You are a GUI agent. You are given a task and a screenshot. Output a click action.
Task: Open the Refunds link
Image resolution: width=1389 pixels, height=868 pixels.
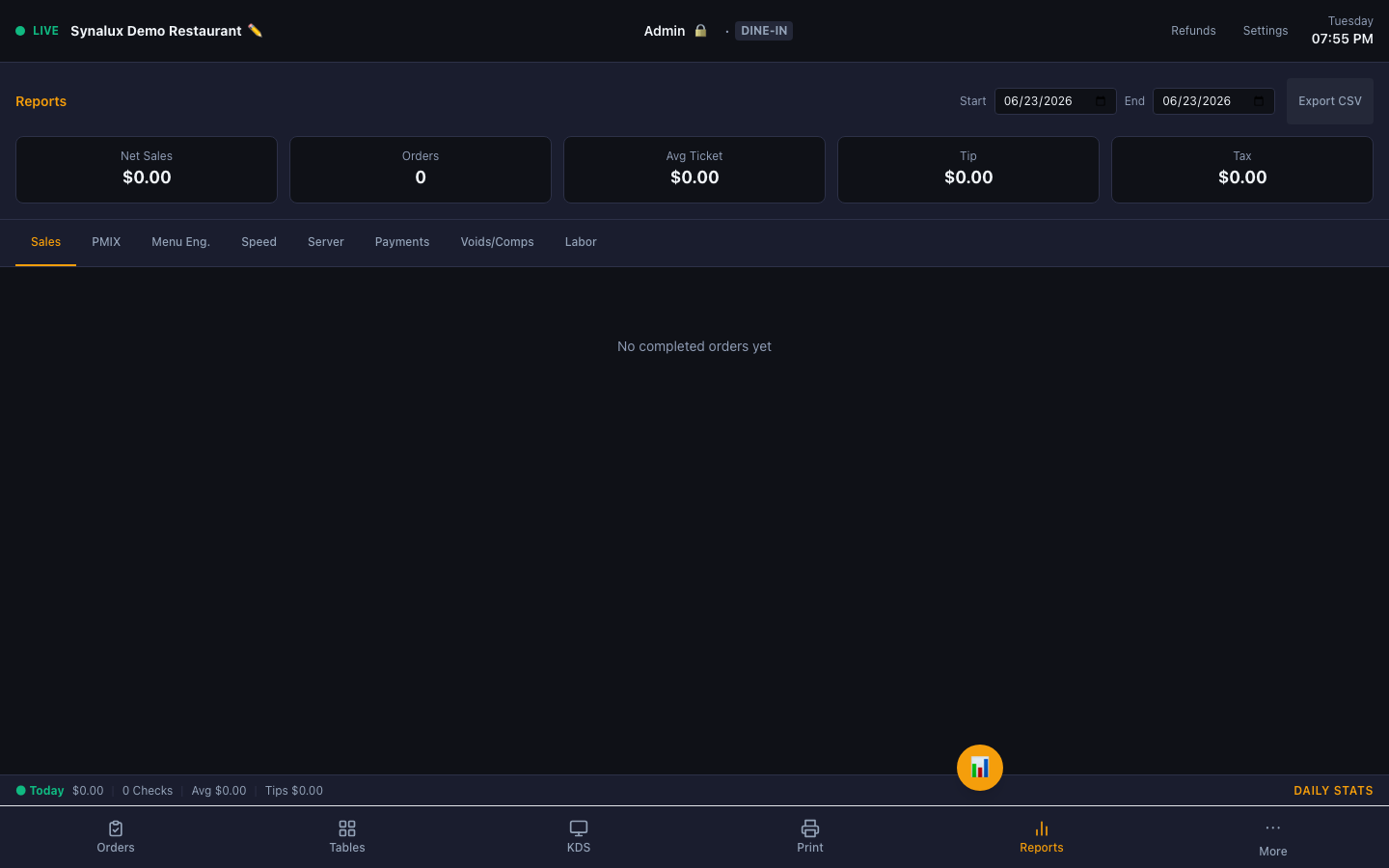click(x=1193, y=31)
